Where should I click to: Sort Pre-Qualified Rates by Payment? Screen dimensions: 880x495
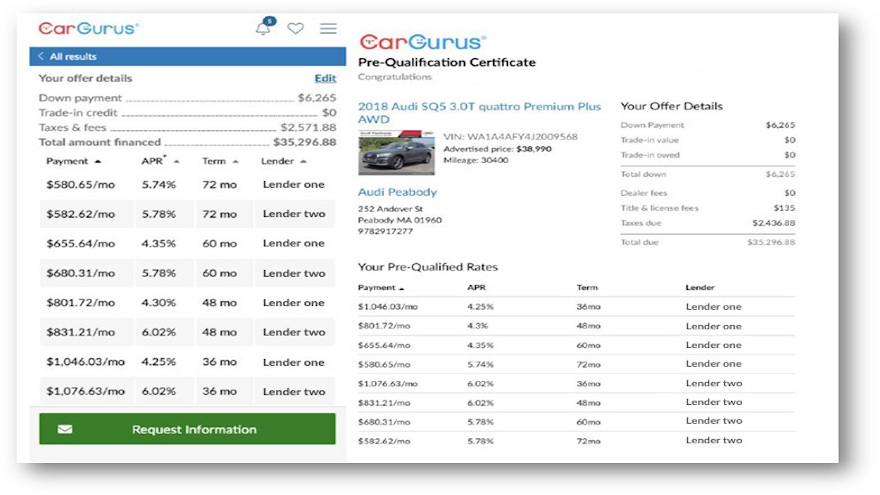coord(381,288)
